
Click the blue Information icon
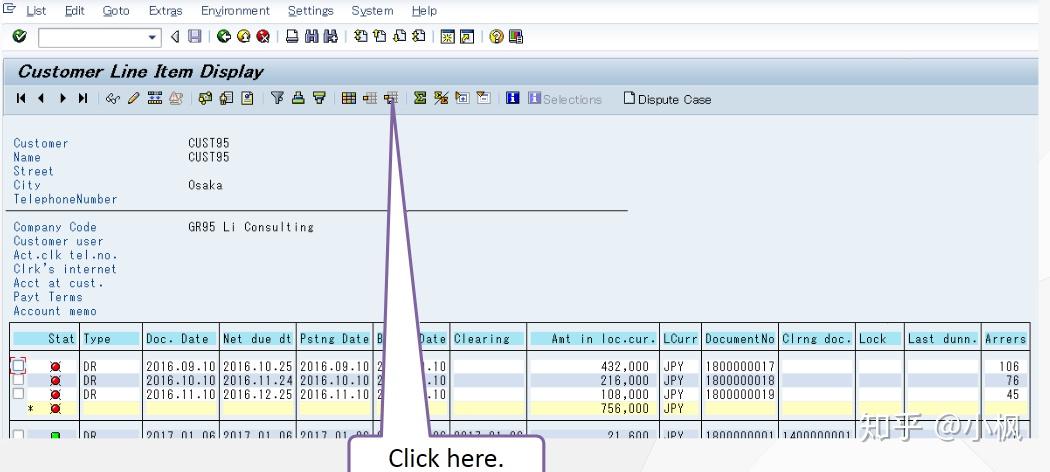[513, 98]
